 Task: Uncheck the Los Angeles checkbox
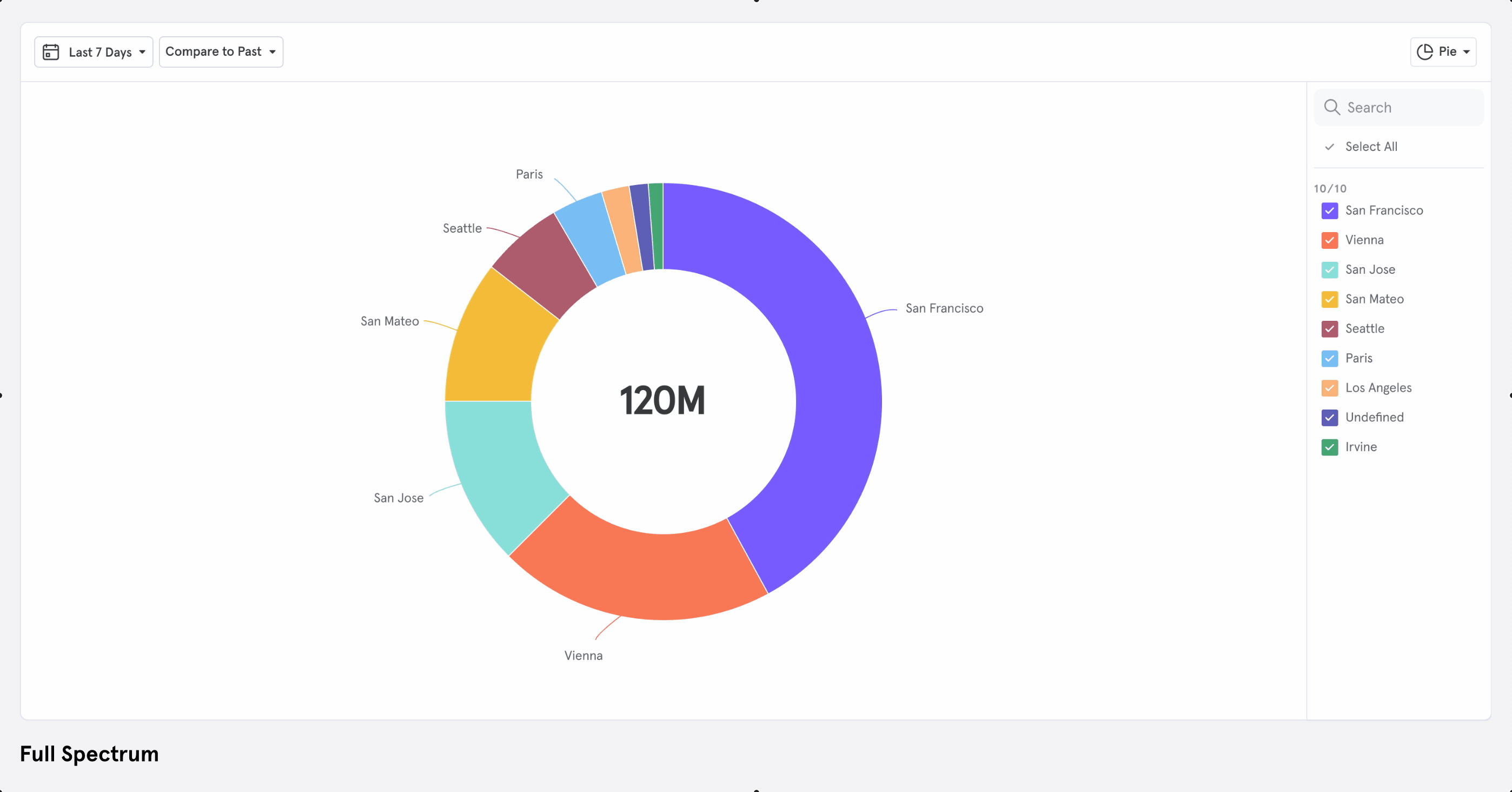[x=1329, y=388]
